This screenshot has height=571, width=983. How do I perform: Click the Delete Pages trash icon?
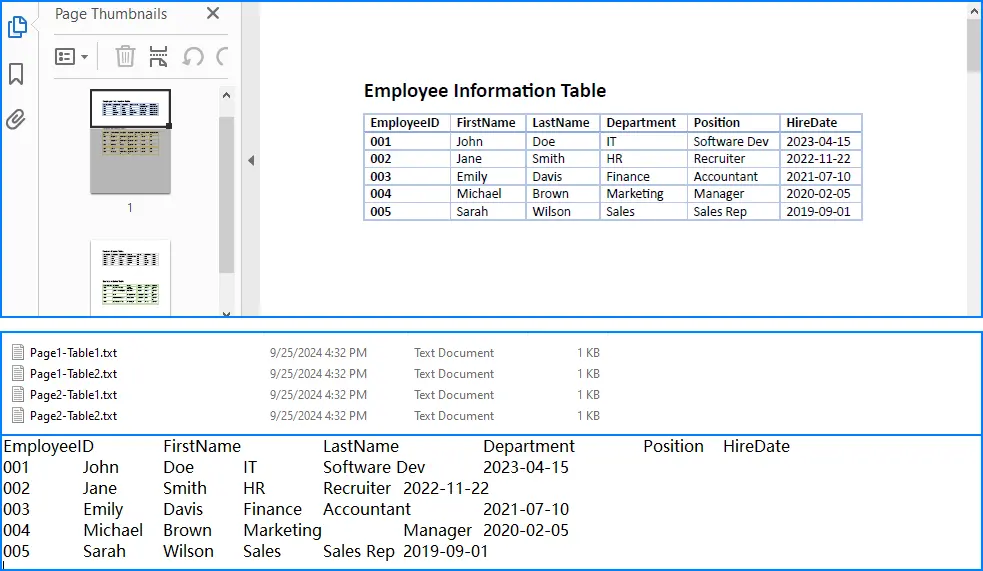[125, 56]
